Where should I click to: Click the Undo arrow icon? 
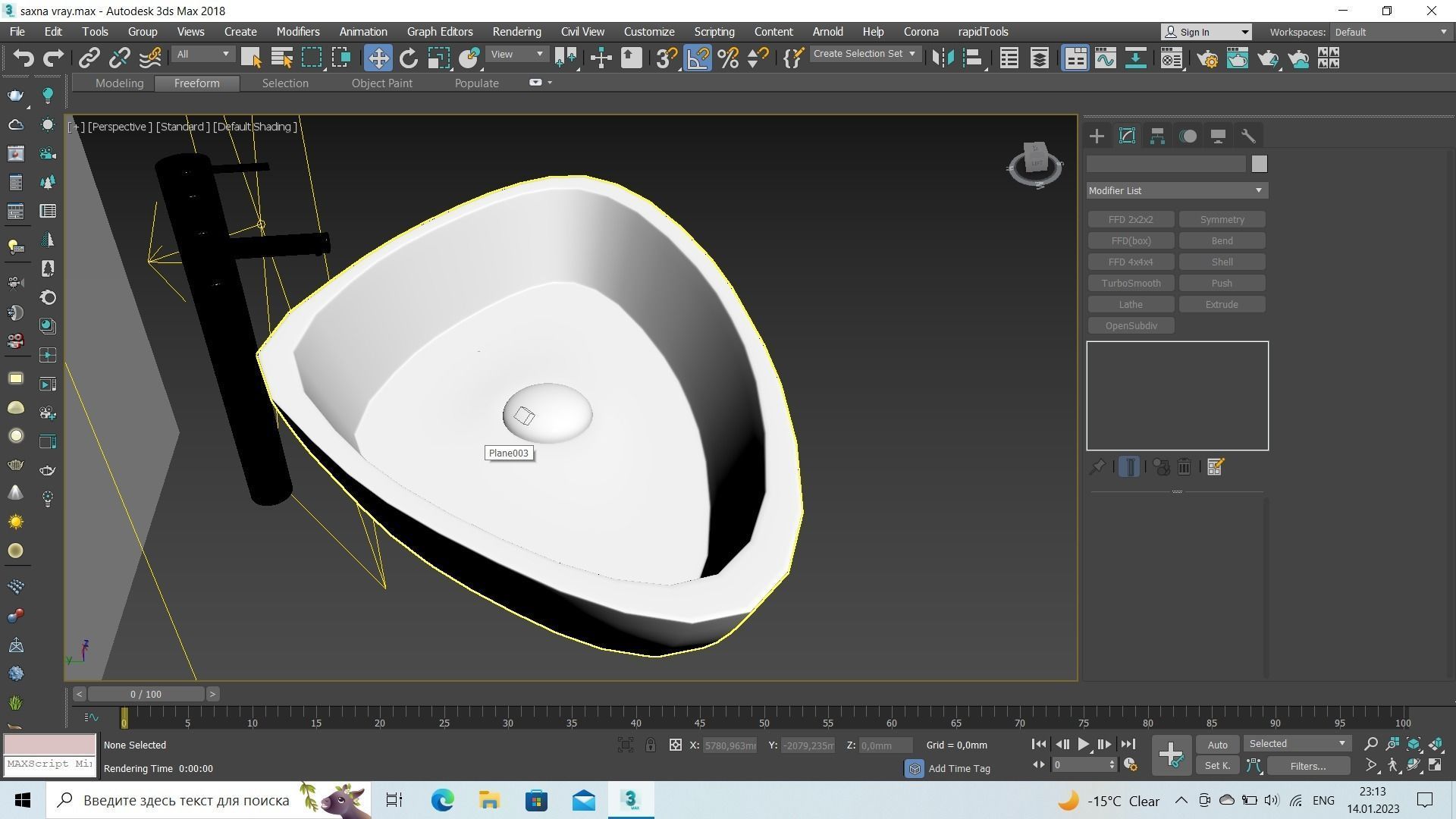(24, 58)
